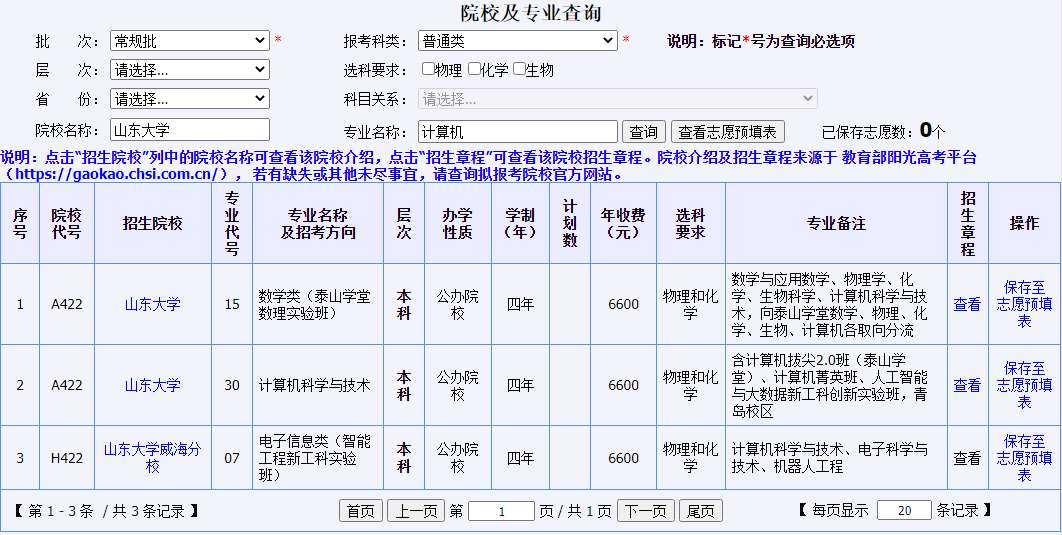View 招生章程 查看 link for row 2
The width and height of the screenshot is (1062, 535).
click(967, 385)
